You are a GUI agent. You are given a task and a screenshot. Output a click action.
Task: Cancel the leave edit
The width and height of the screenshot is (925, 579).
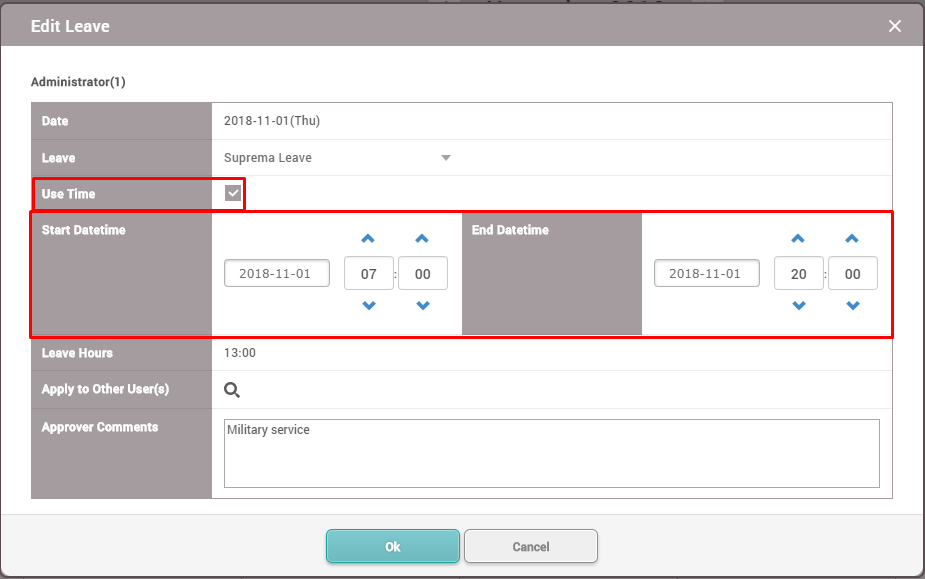[531, 546]
